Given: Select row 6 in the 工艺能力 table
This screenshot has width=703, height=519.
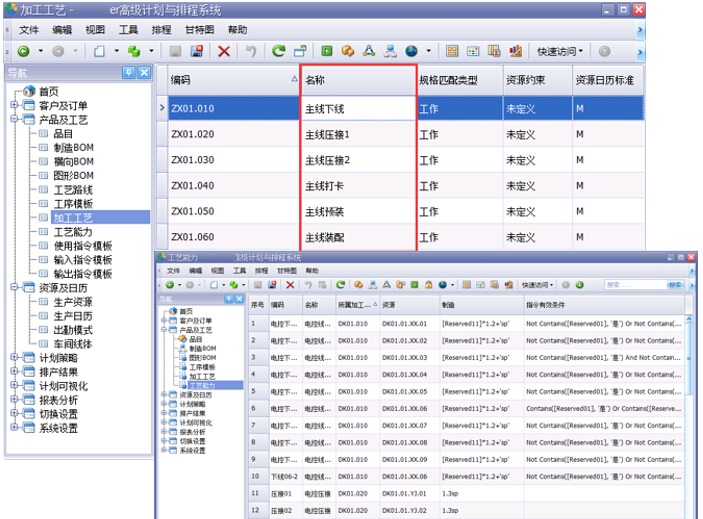Looking at the screenshot, I should point(466,409).
